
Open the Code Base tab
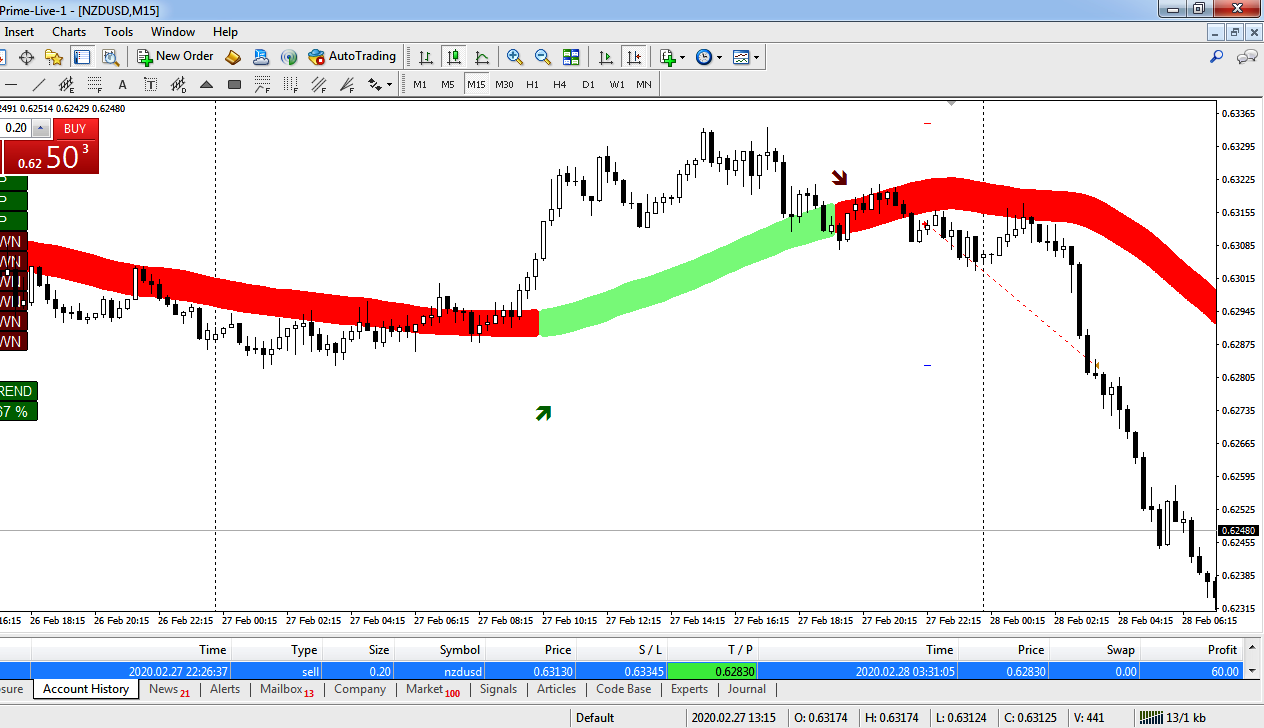coord(624,689)
